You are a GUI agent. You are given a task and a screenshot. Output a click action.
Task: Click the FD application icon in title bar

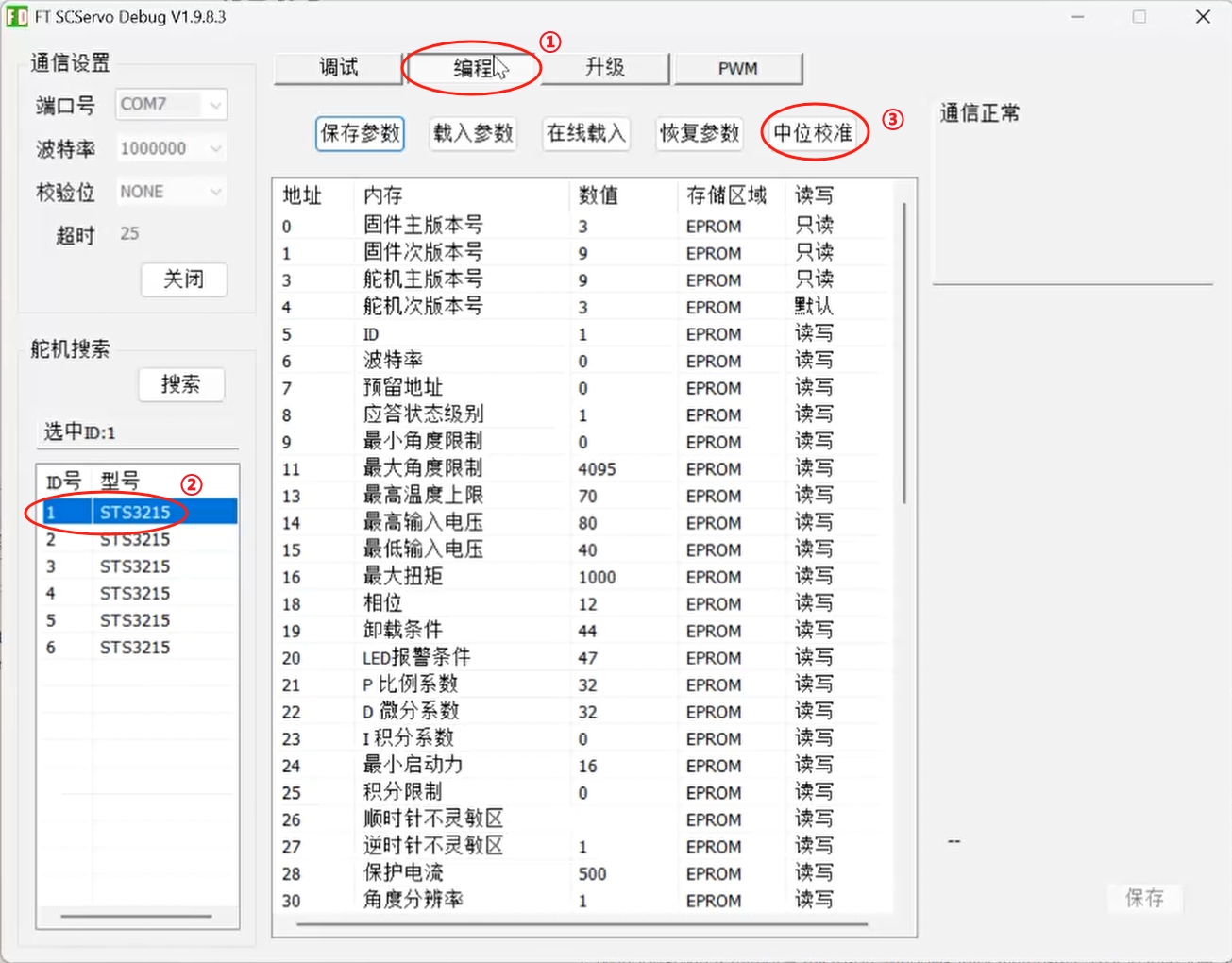[17, 17]
